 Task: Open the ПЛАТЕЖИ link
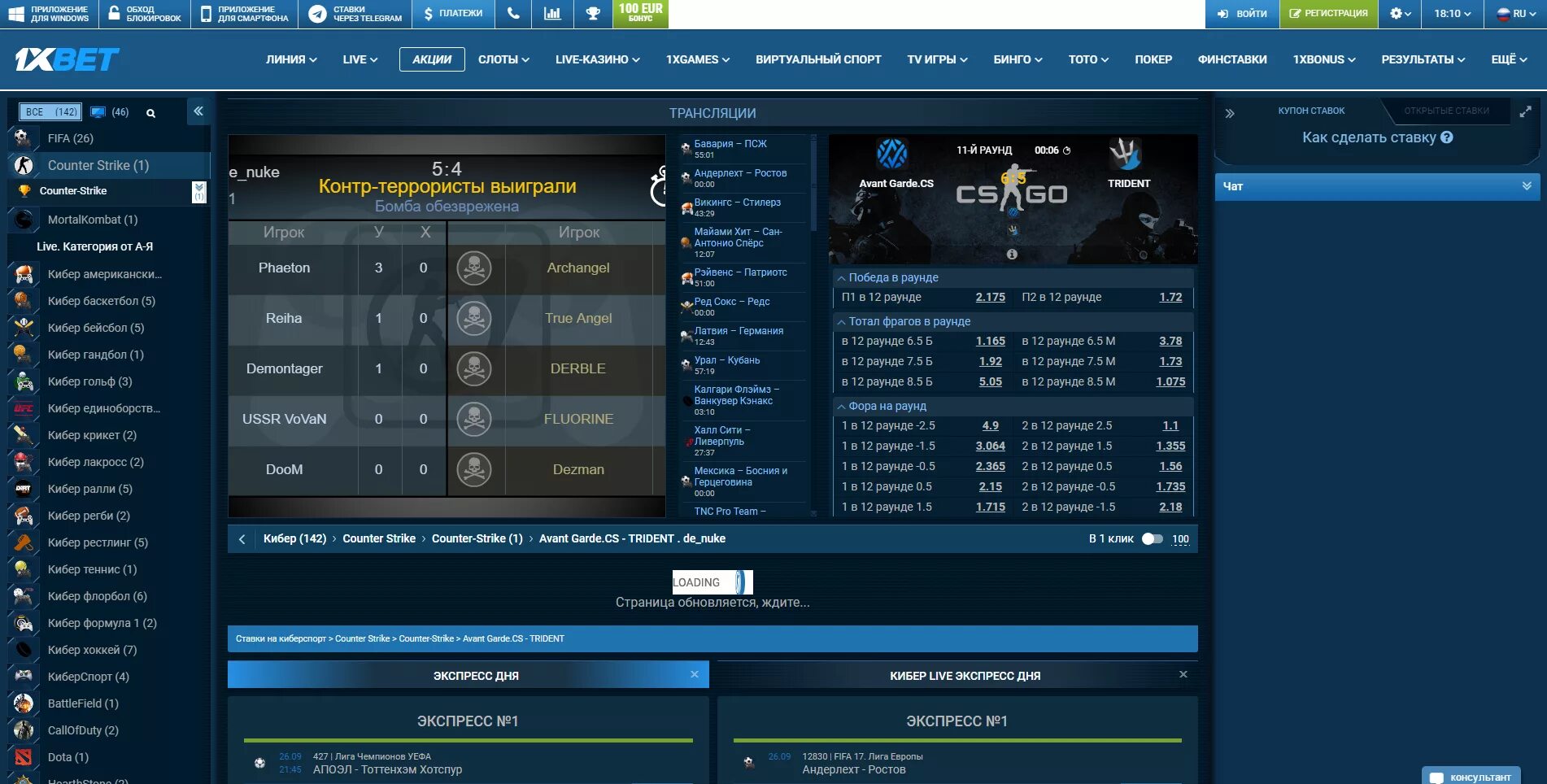coord(453,14)
